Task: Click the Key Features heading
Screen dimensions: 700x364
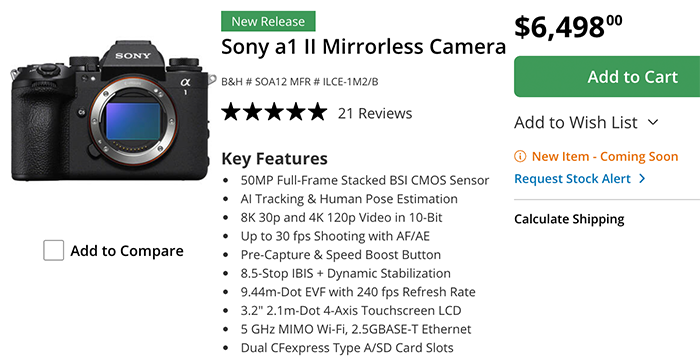Action: point(275,159)
